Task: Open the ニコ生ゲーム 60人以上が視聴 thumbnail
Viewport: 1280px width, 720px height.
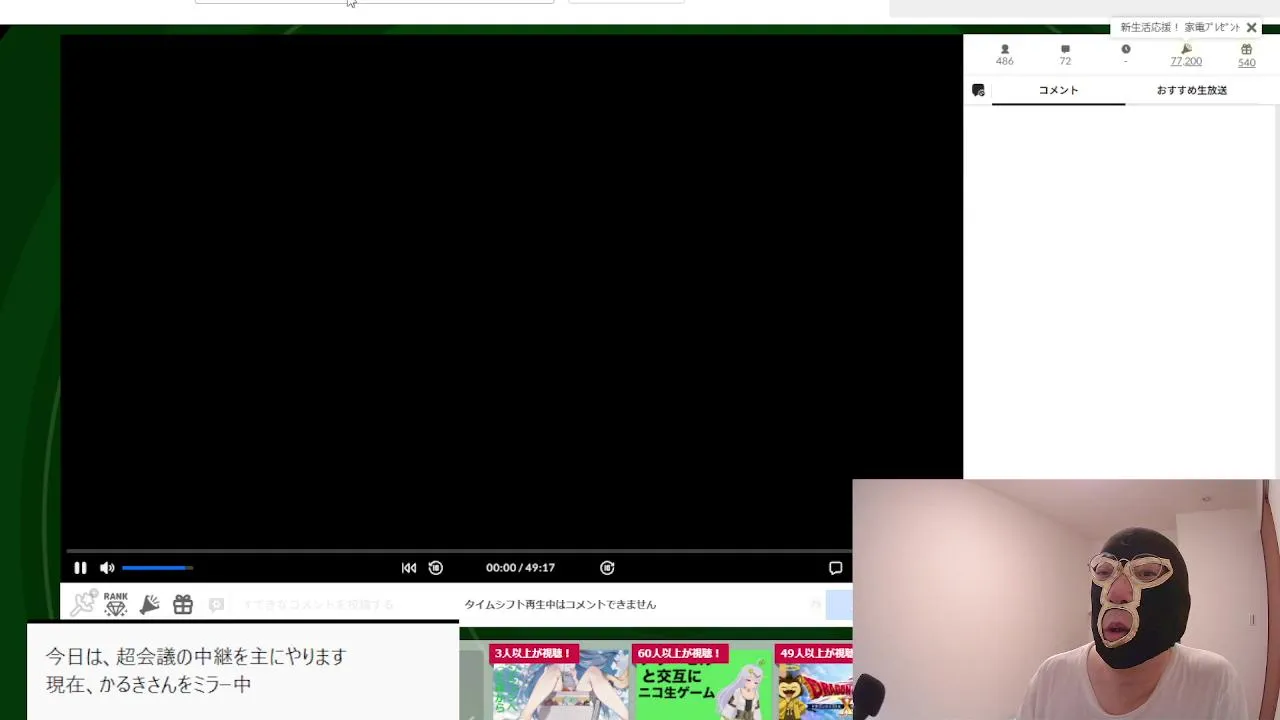Action: pos(703,682)
